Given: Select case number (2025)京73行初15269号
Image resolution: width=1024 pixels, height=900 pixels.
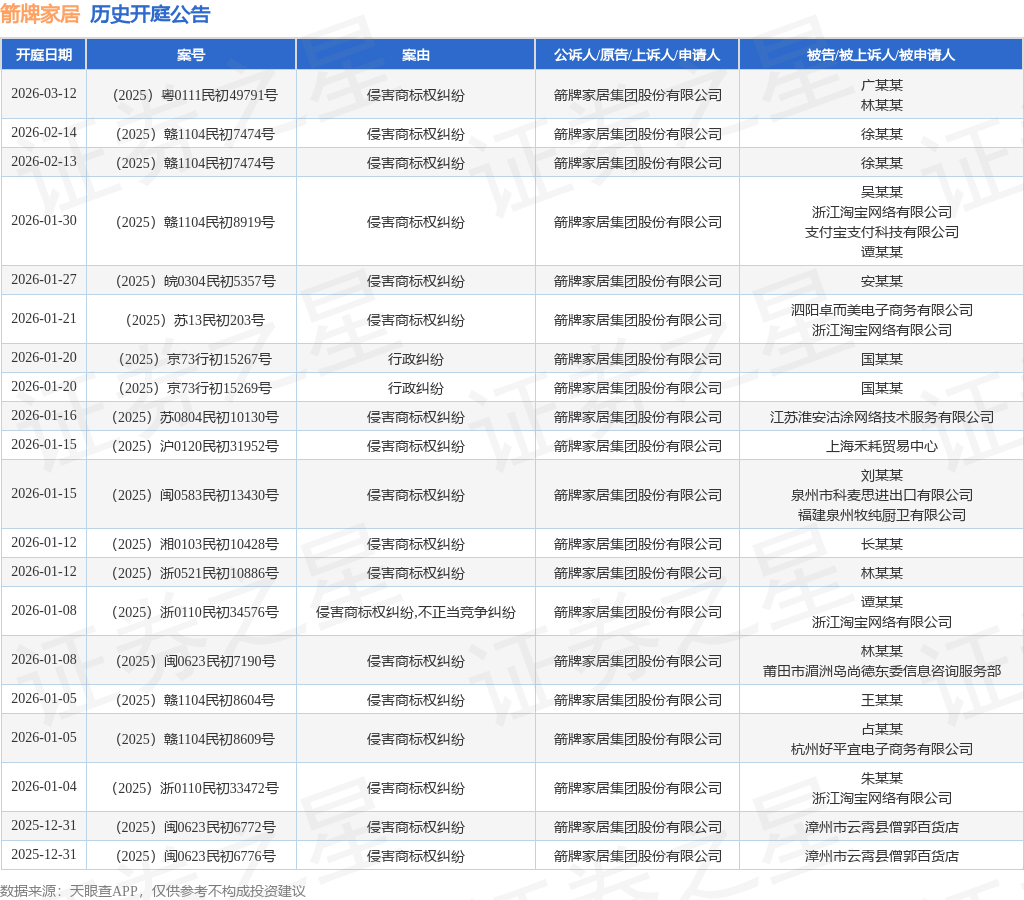Looking at the screenshot, I should 195,388.
